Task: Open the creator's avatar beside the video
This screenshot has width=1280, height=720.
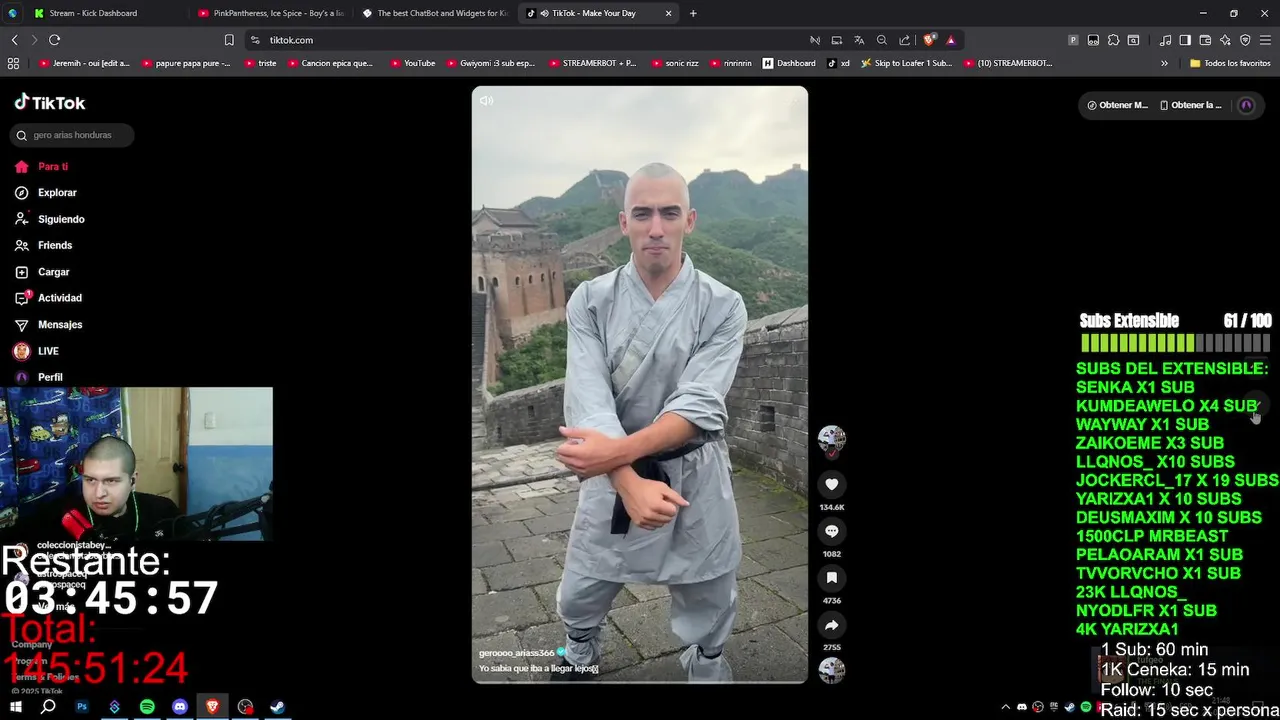Action: click(831, 439)
